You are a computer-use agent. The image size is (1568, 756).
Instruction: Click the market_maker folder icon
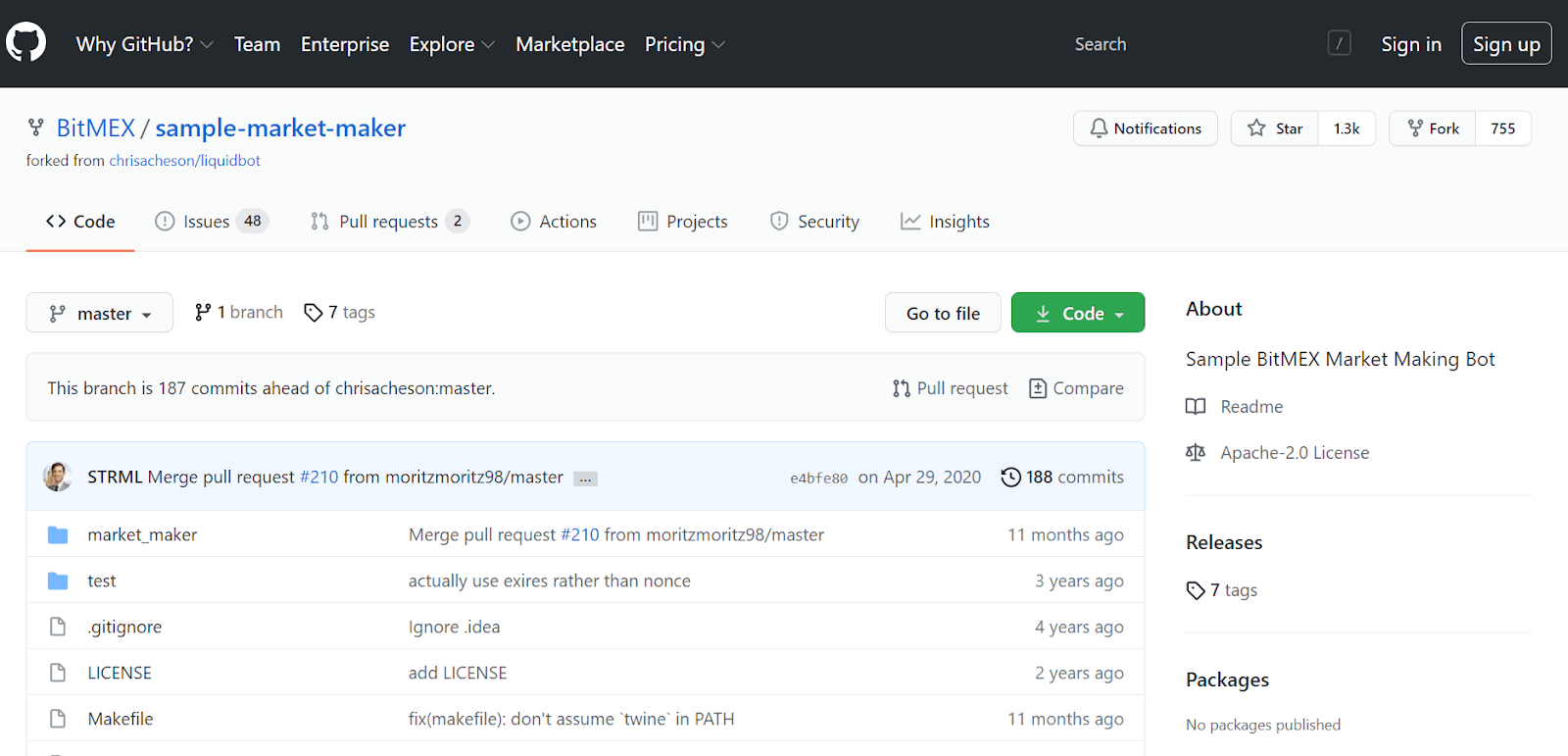(58, 534)
